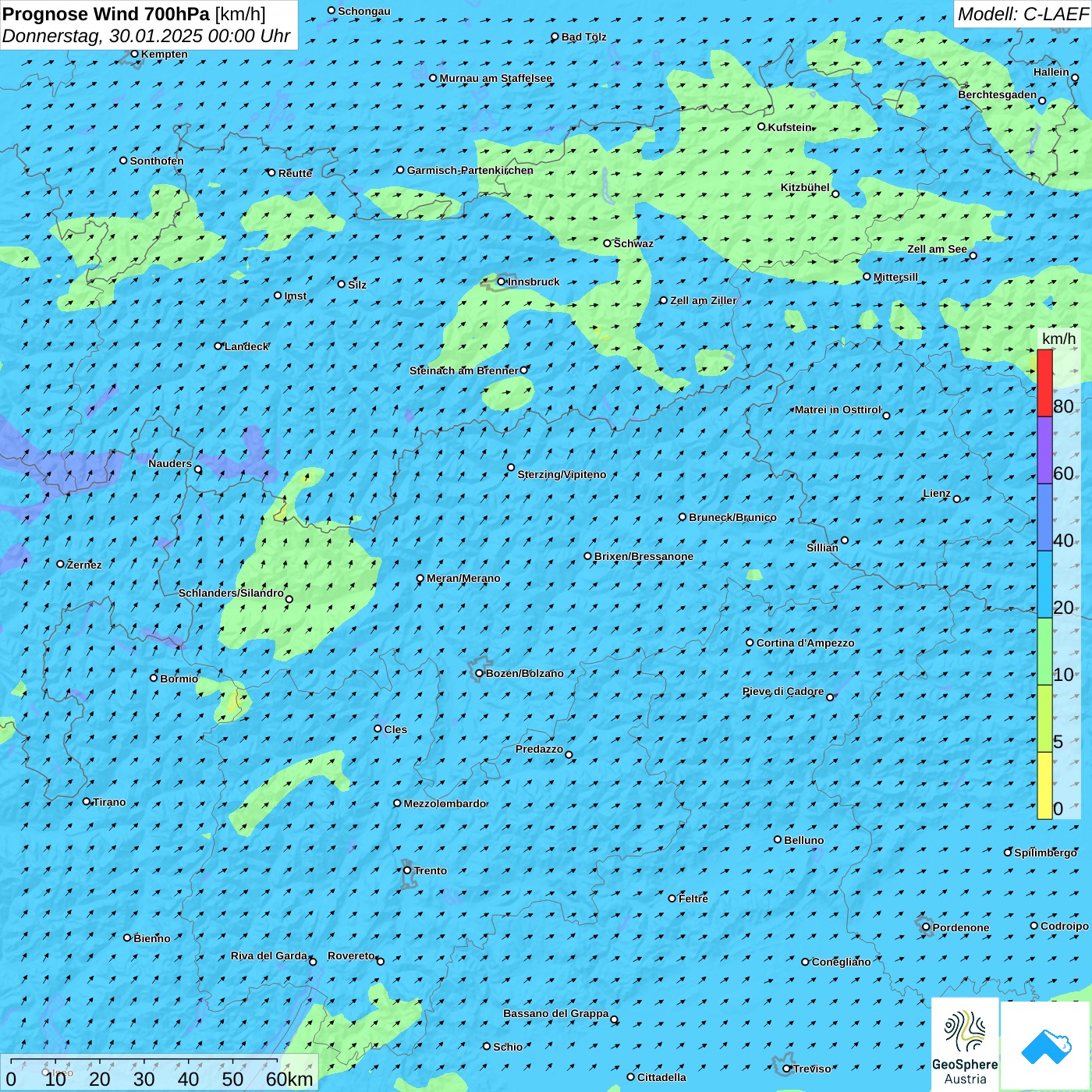Click the Schongau city label
Screen dimensions: 1092x1092
364,11
